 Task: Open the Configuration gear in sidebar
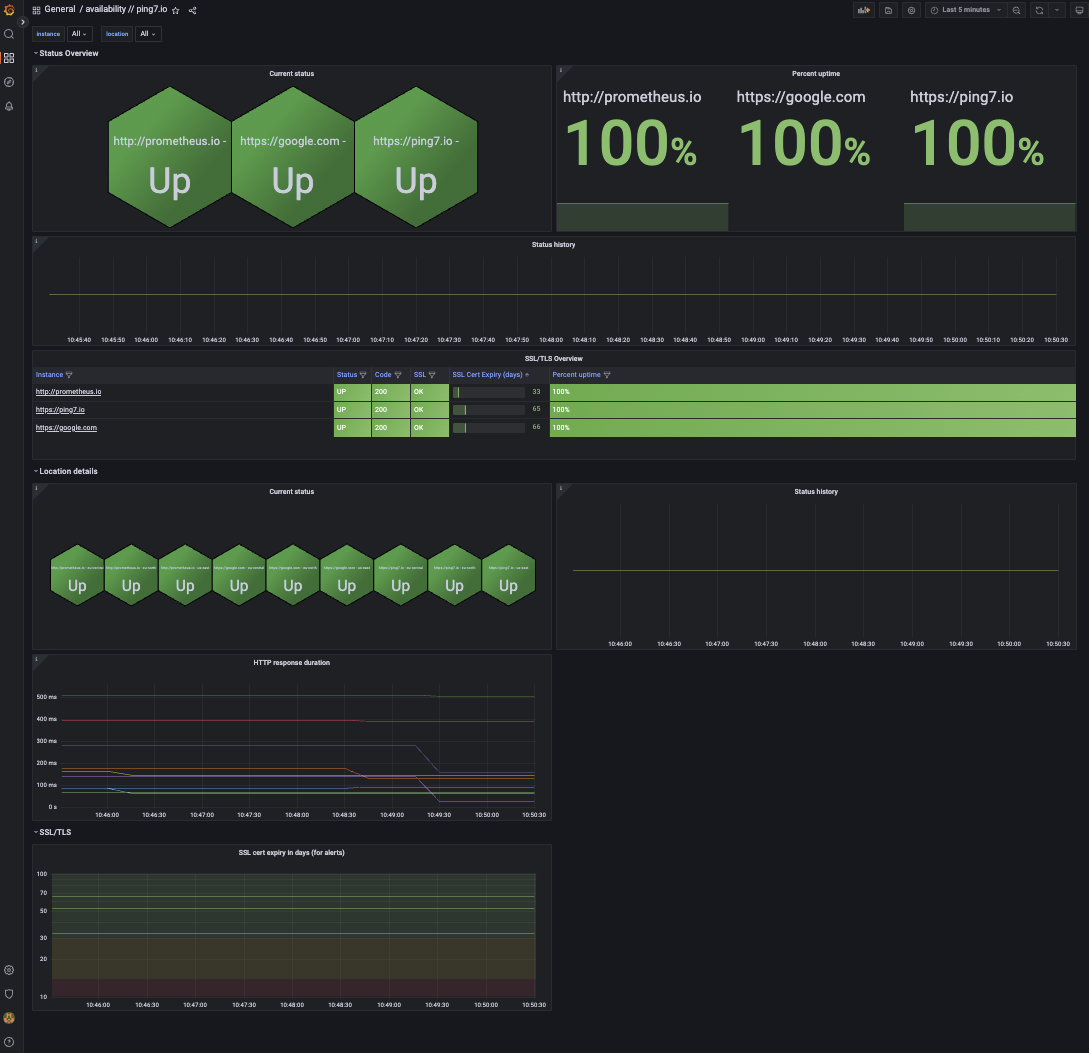9,970
